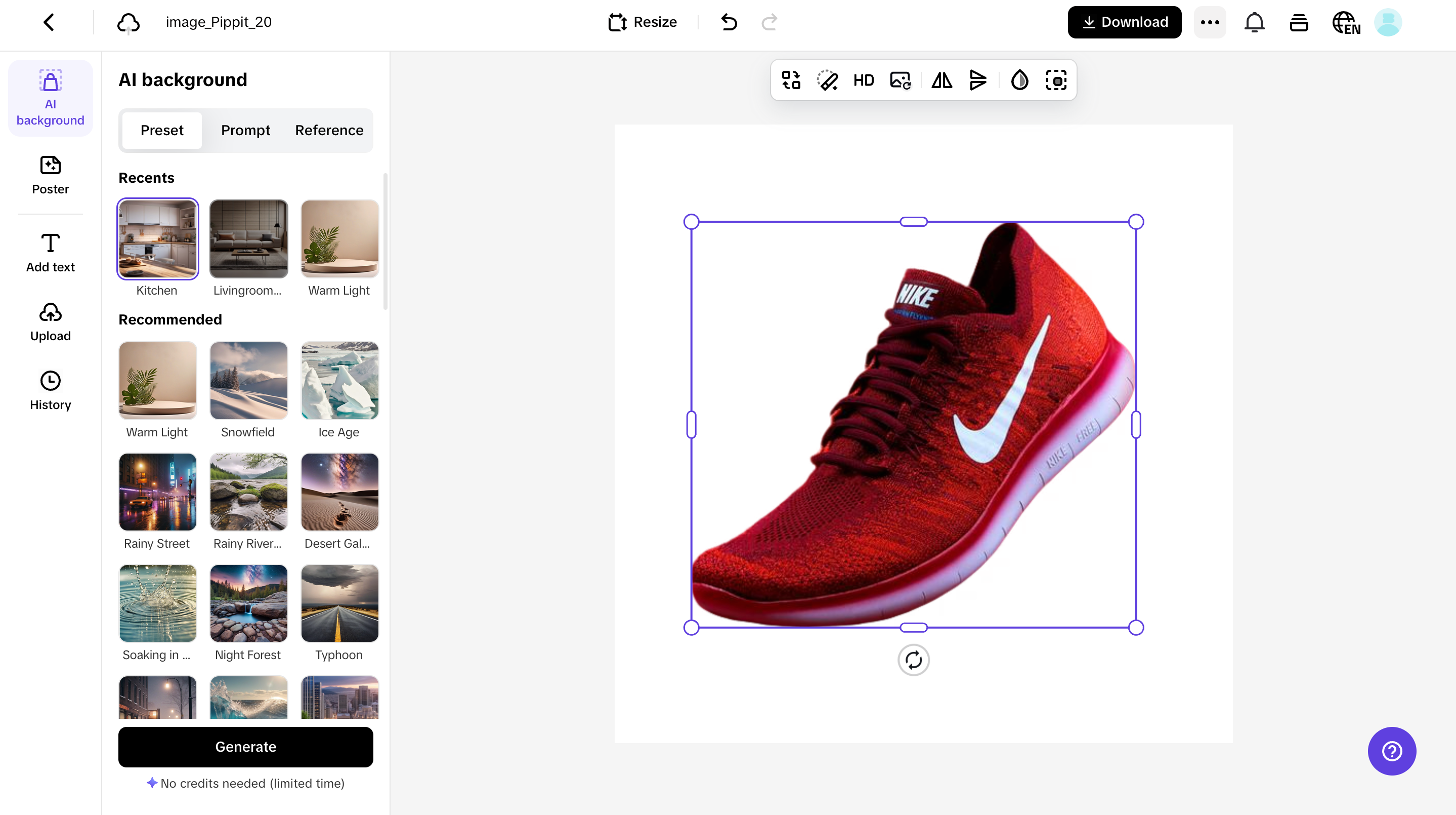Undo the last action
1456x815 pixels.
(729, 22)
